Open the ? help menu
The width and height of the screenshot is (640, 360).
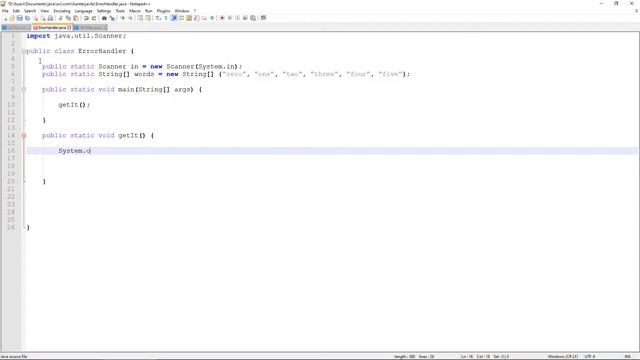coord(195,11)
